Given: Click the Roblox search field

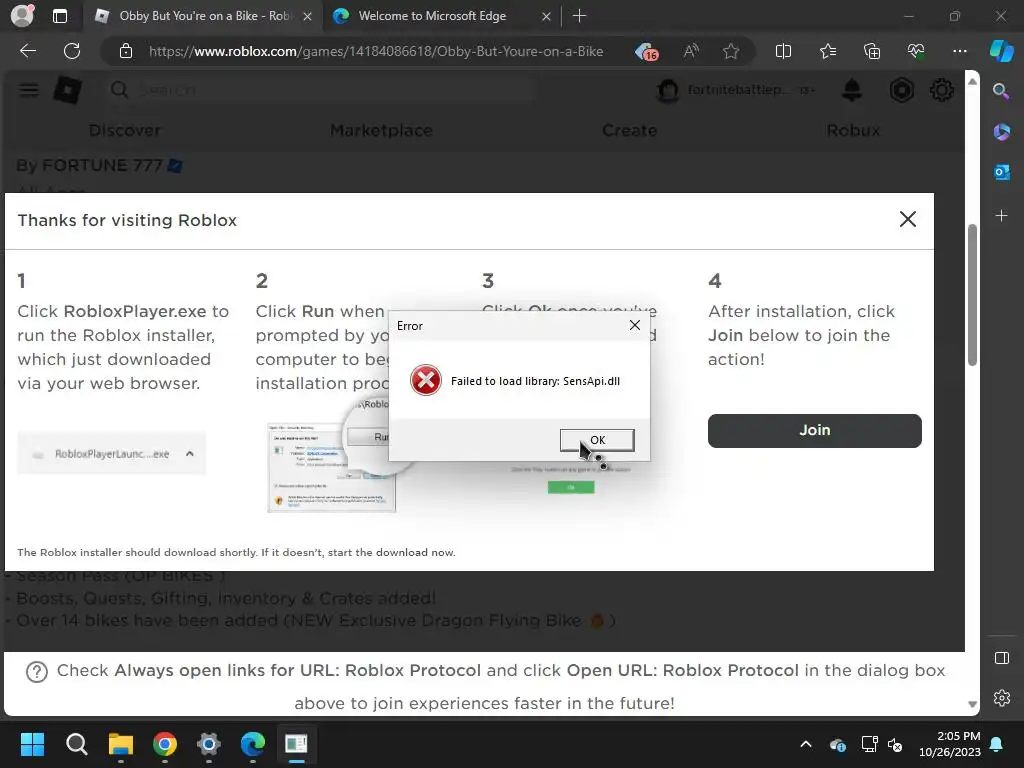Looking at the screenshot, I should (320, 90).
